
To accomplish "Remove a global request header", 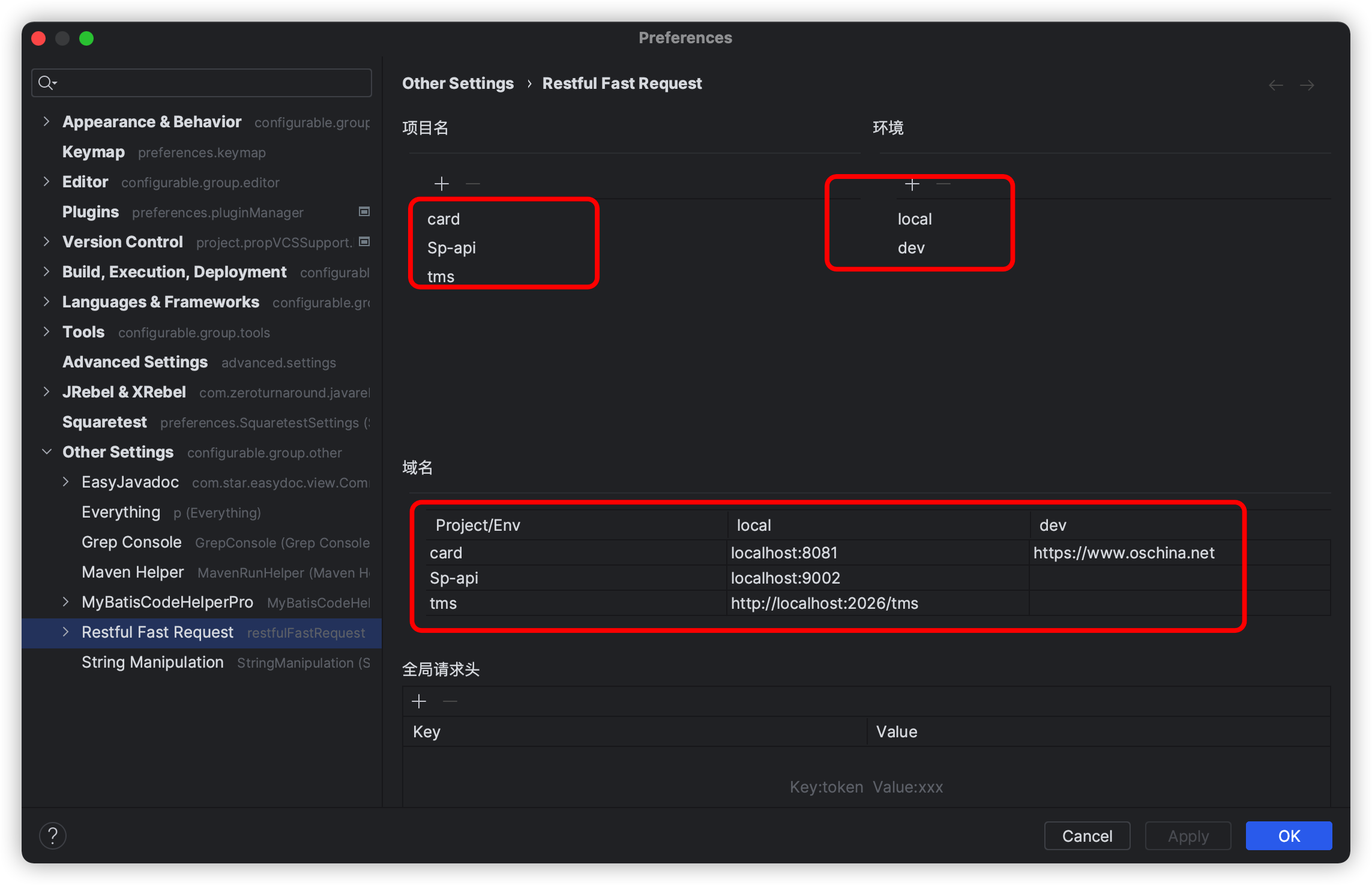I will pos(450,701).
